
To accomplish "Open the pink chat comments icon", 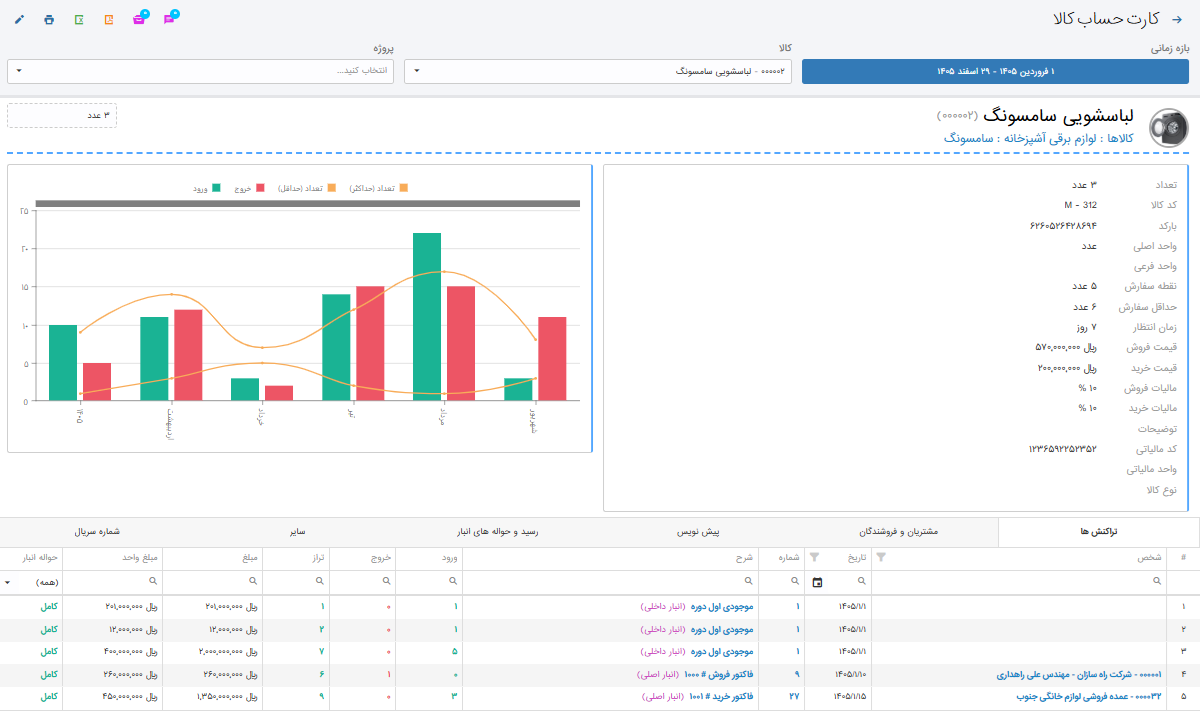I will tap(169, 19).
